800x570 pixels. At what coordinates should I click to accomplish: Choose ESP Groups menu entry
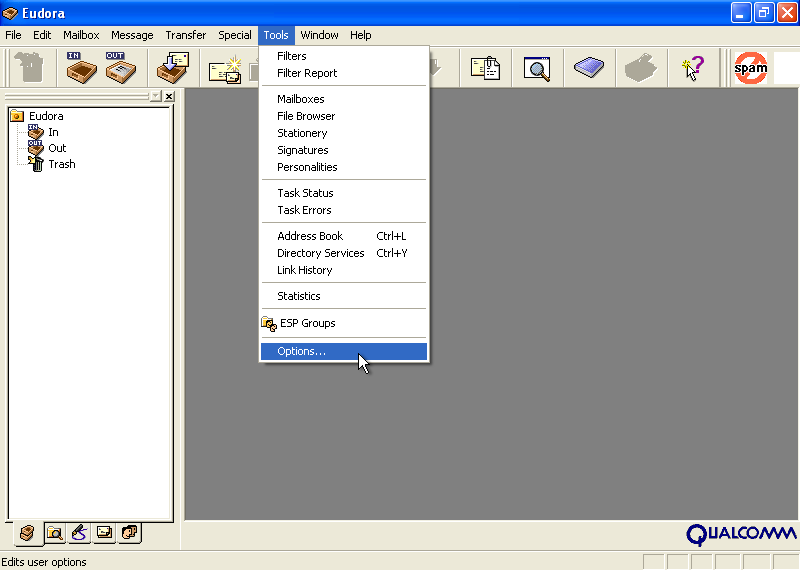pyautogui.click(x=344, y=323)
